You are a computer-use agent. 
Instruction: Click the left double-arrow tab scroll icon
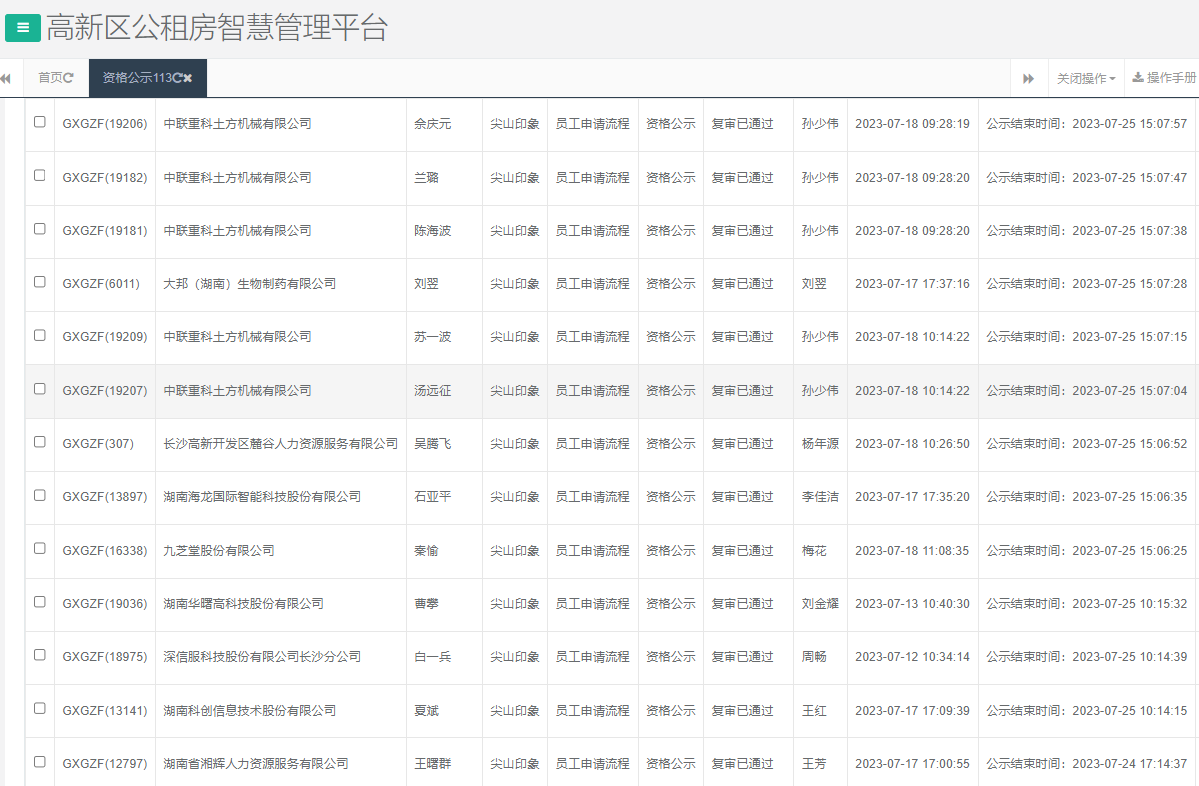pos(5,78)
